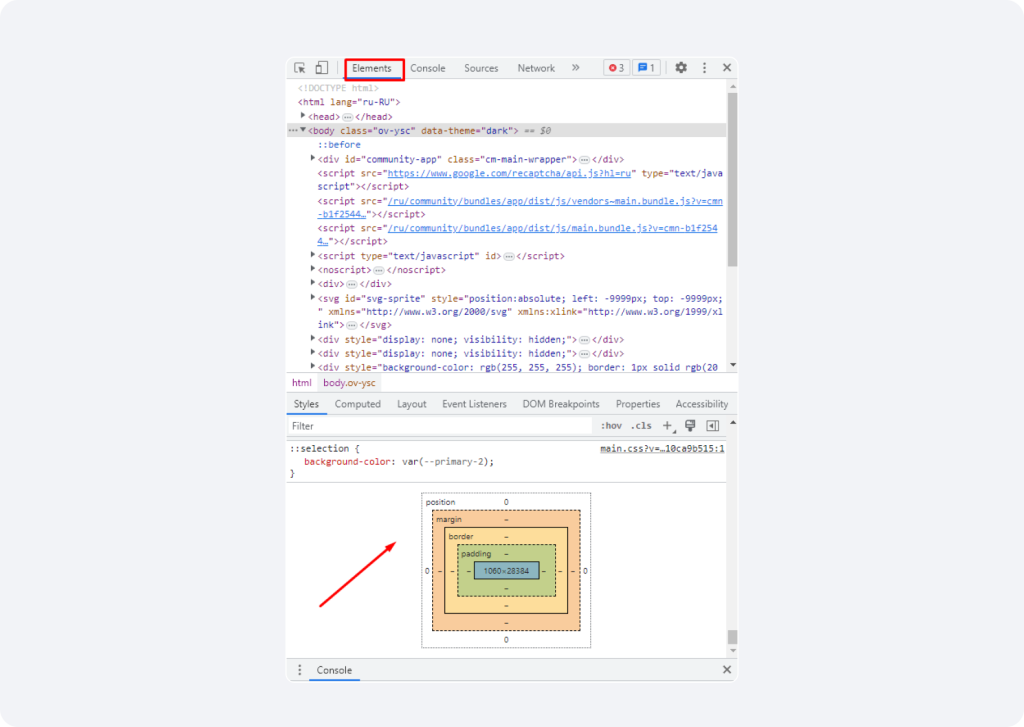The width and height of the screenshot is (1024, 727).
Task: Select the ::before pseudo-element row
Action: point(339,145)
